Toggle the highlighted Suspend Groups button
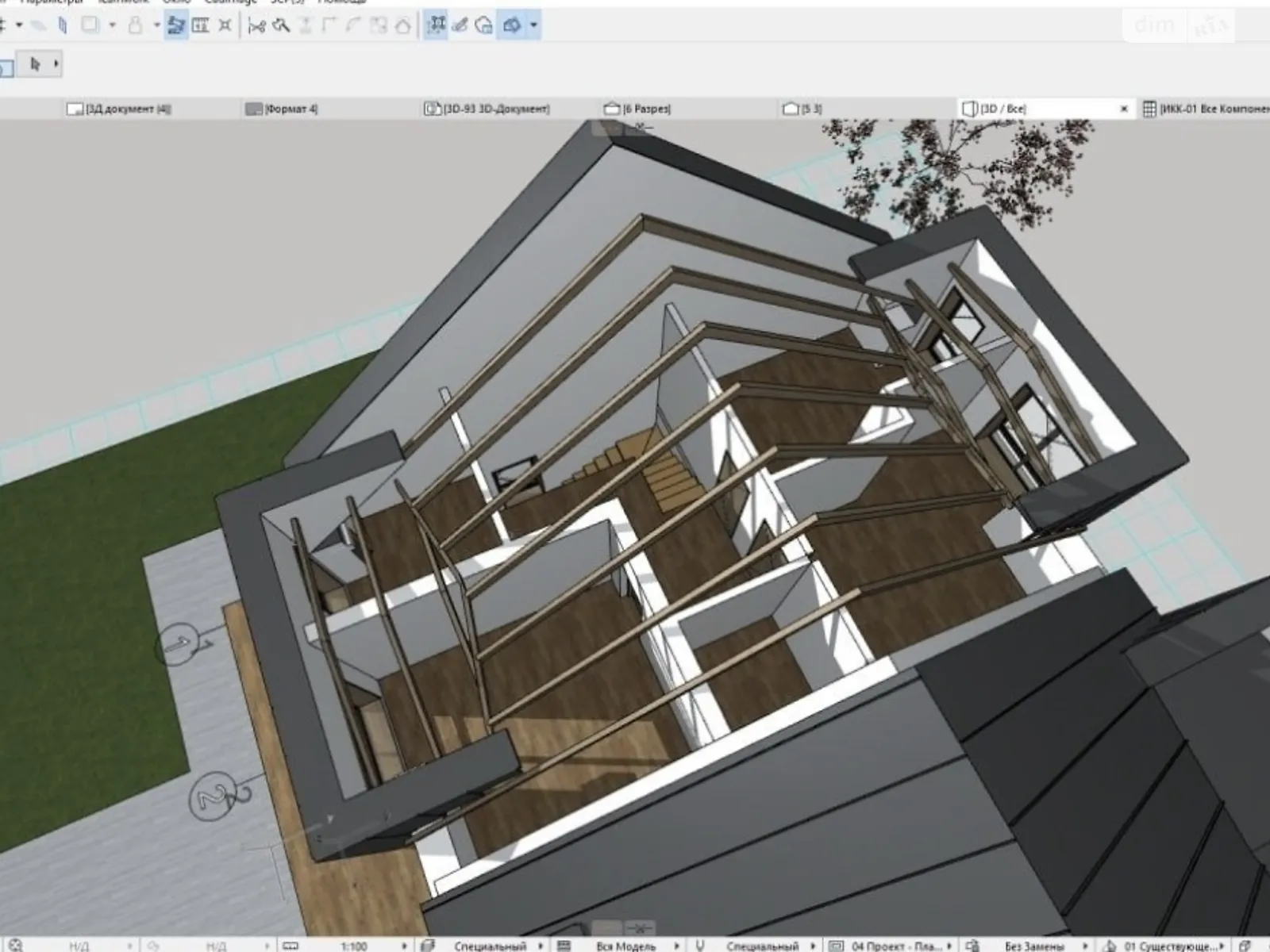This screenshot has width=1270, height=952. (x=436, y=26)
